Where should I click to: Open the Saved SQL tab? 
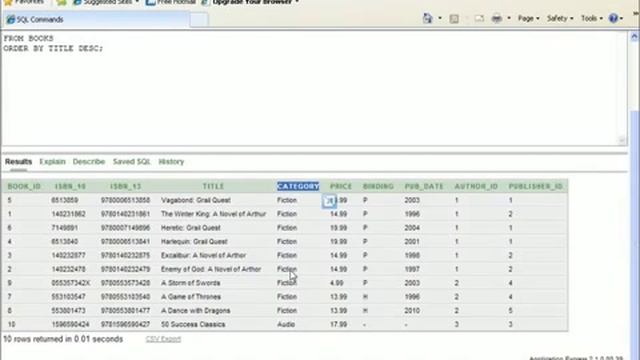(x=131, y=162)
